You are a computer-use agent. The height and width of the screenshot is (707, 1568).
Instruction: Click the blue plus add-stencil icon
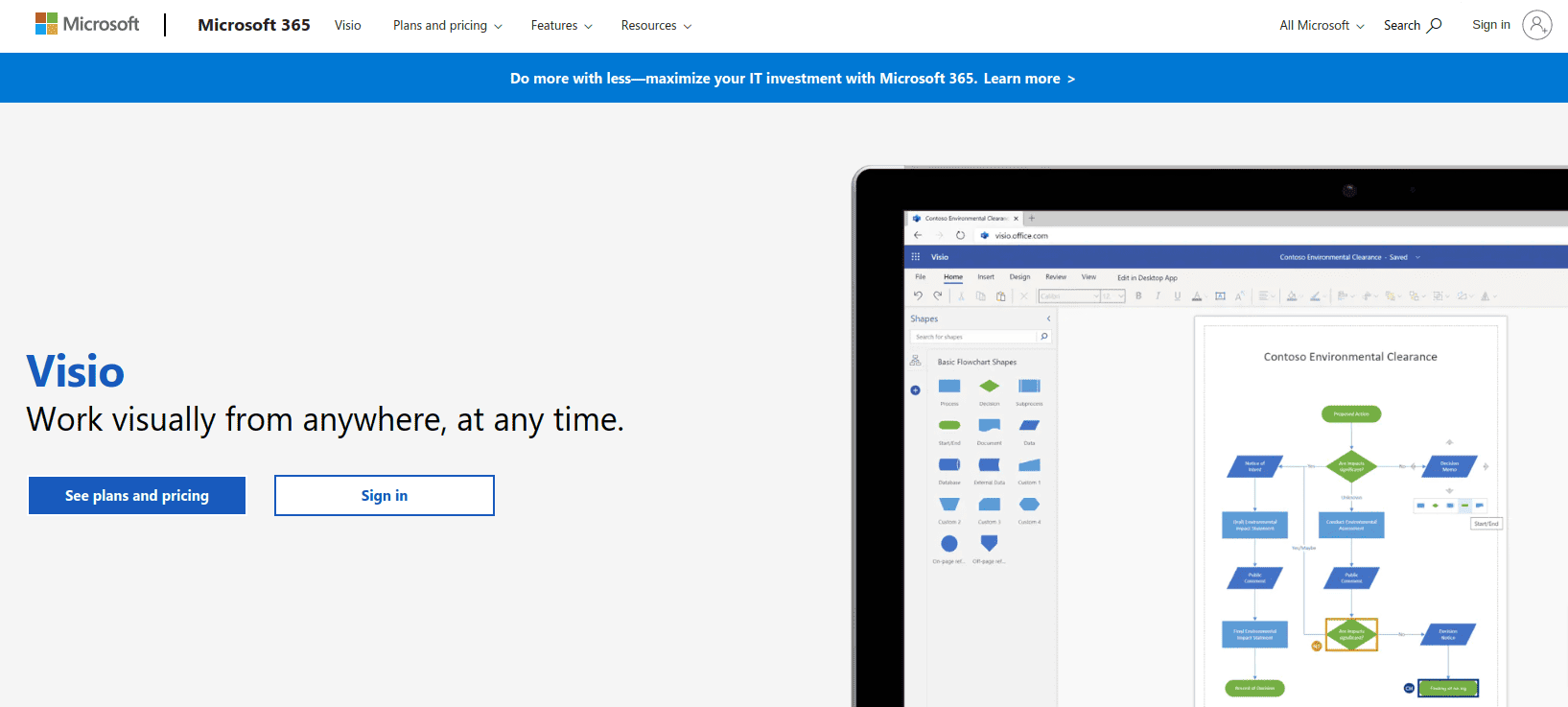[x=915, y=390]
